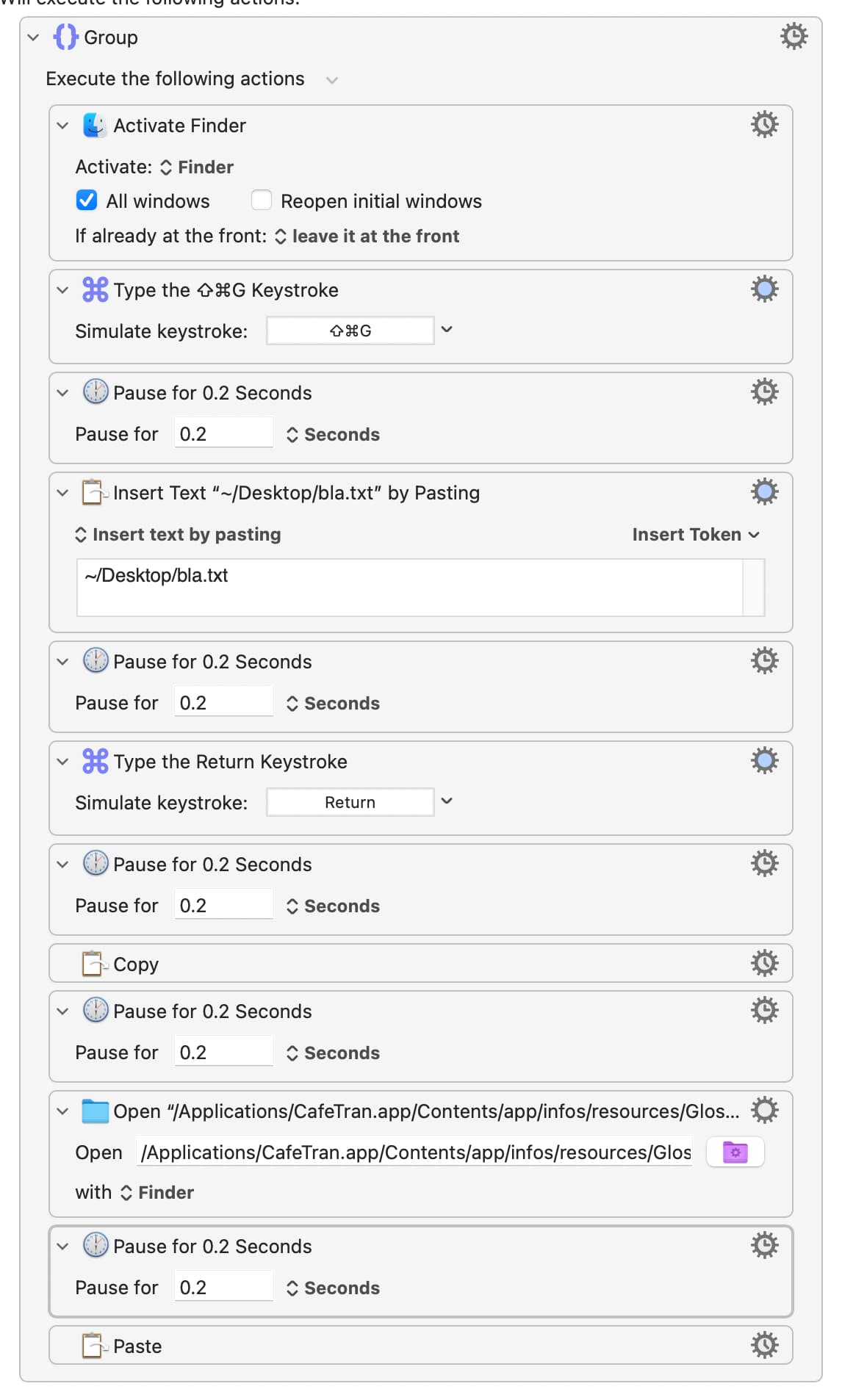Viewport: 842px width, 1400px height.
Task: Open the Insert Token menu
Action: pos(696,534)
